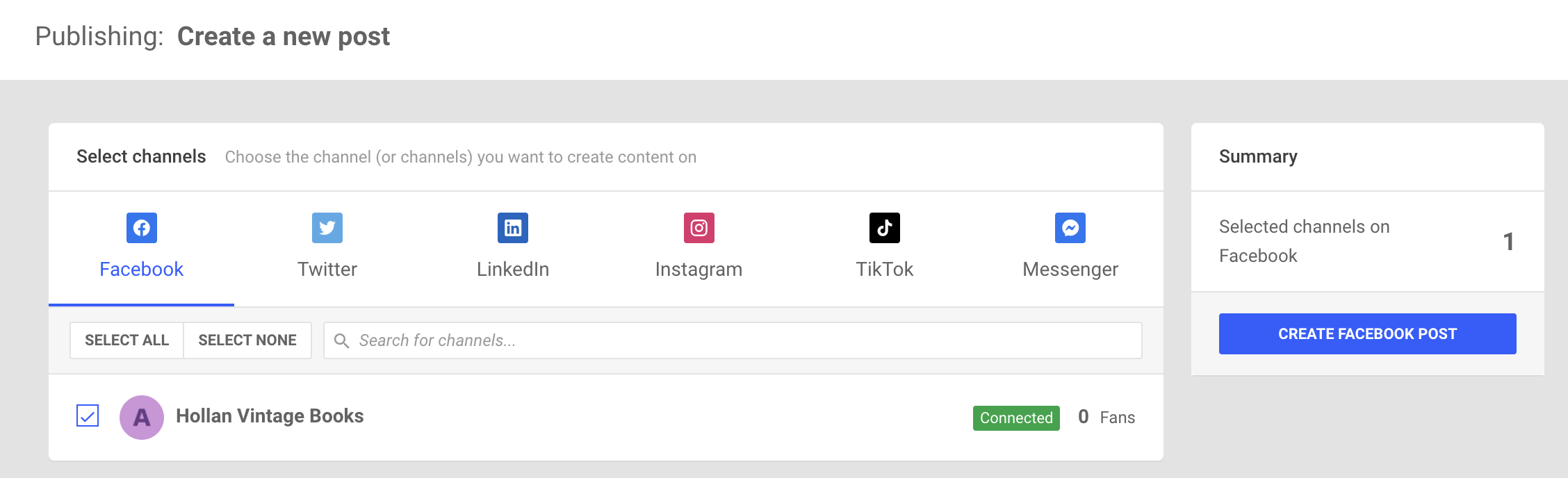Click the Hollan Vintage Books channel name
Screen dimensions: 1568x478
click(x=270, y=415)
